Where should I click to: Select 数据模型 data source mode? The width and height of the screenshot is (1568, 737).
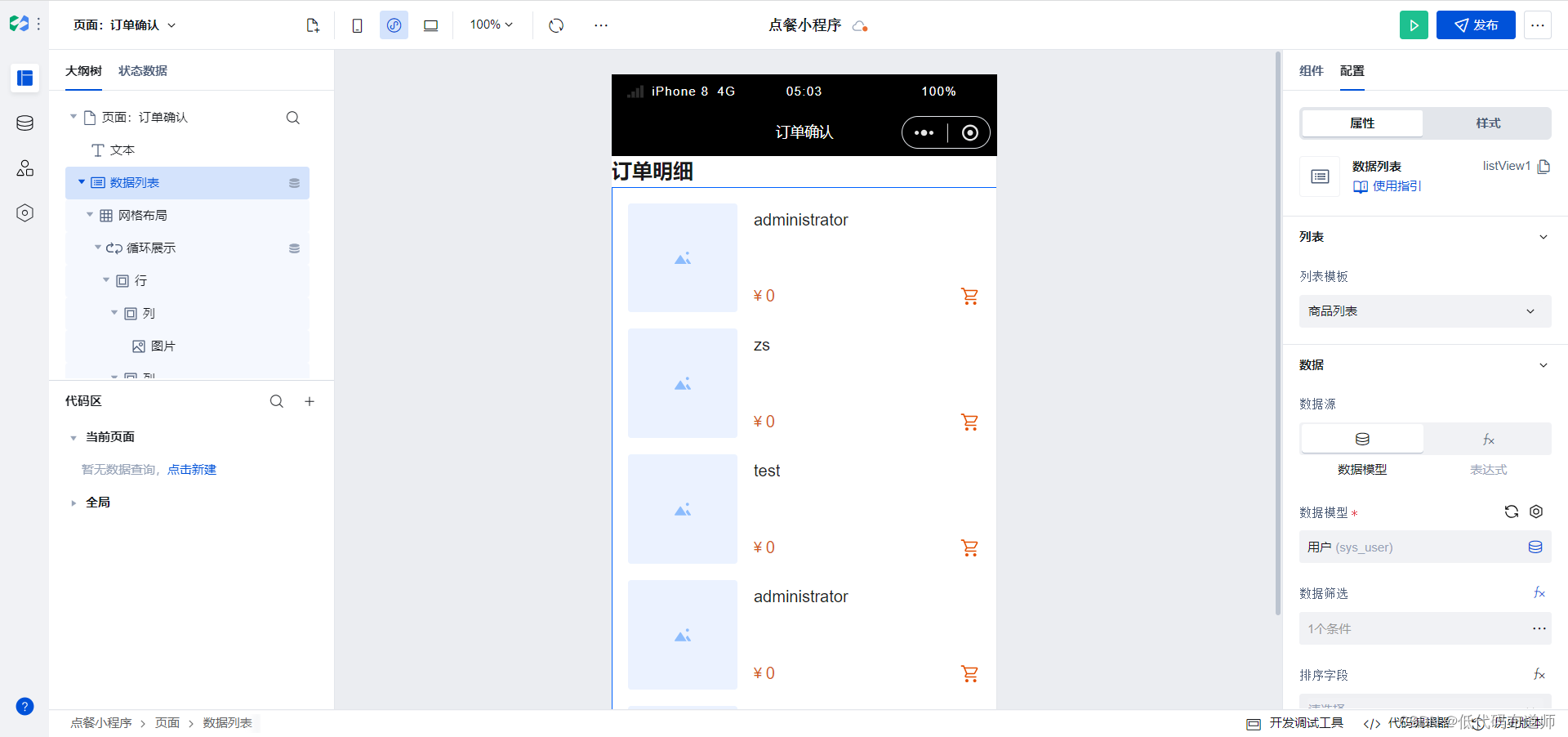tap(1362, 439)
